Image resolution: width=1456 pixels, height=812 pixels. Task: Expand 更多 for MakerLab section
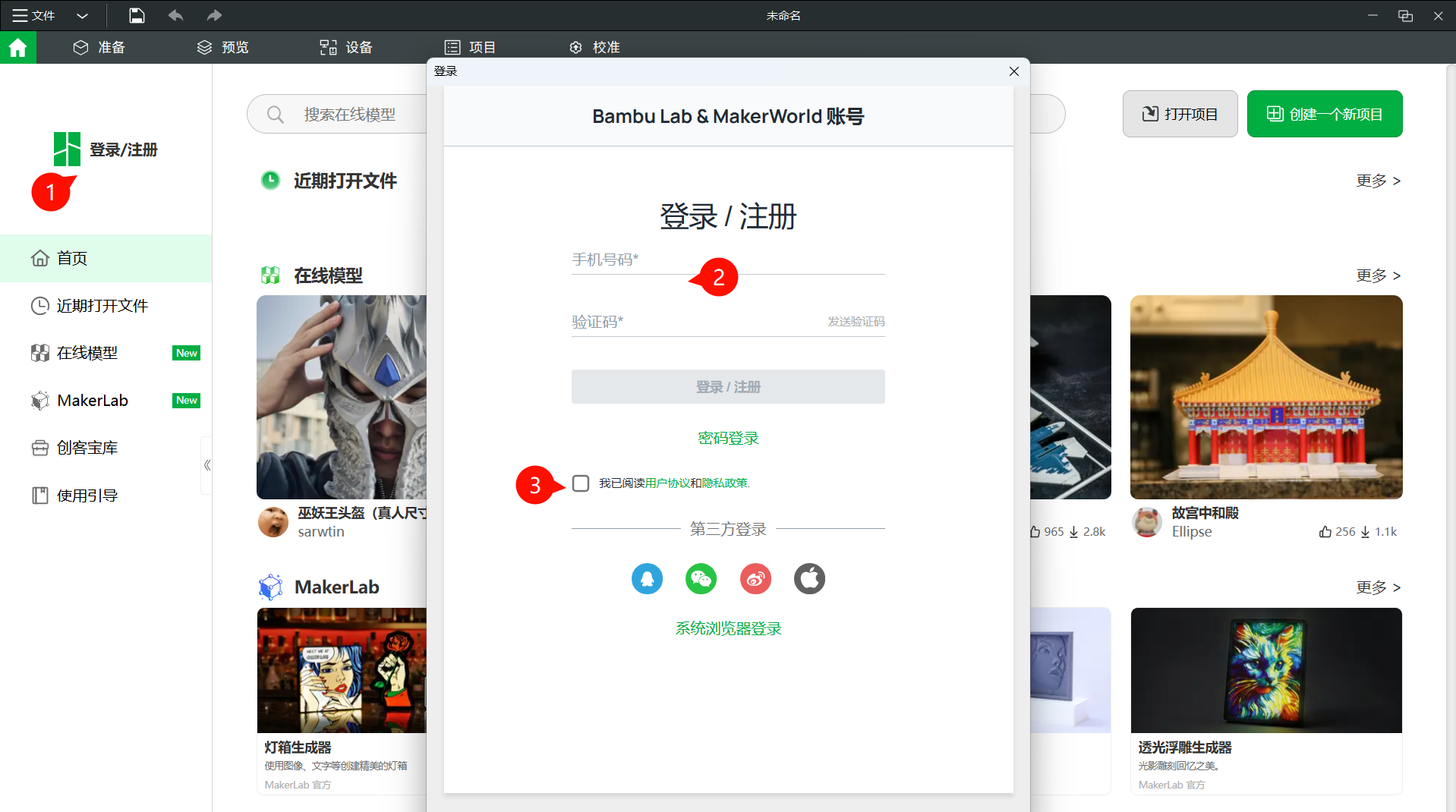click(1378, 587)
